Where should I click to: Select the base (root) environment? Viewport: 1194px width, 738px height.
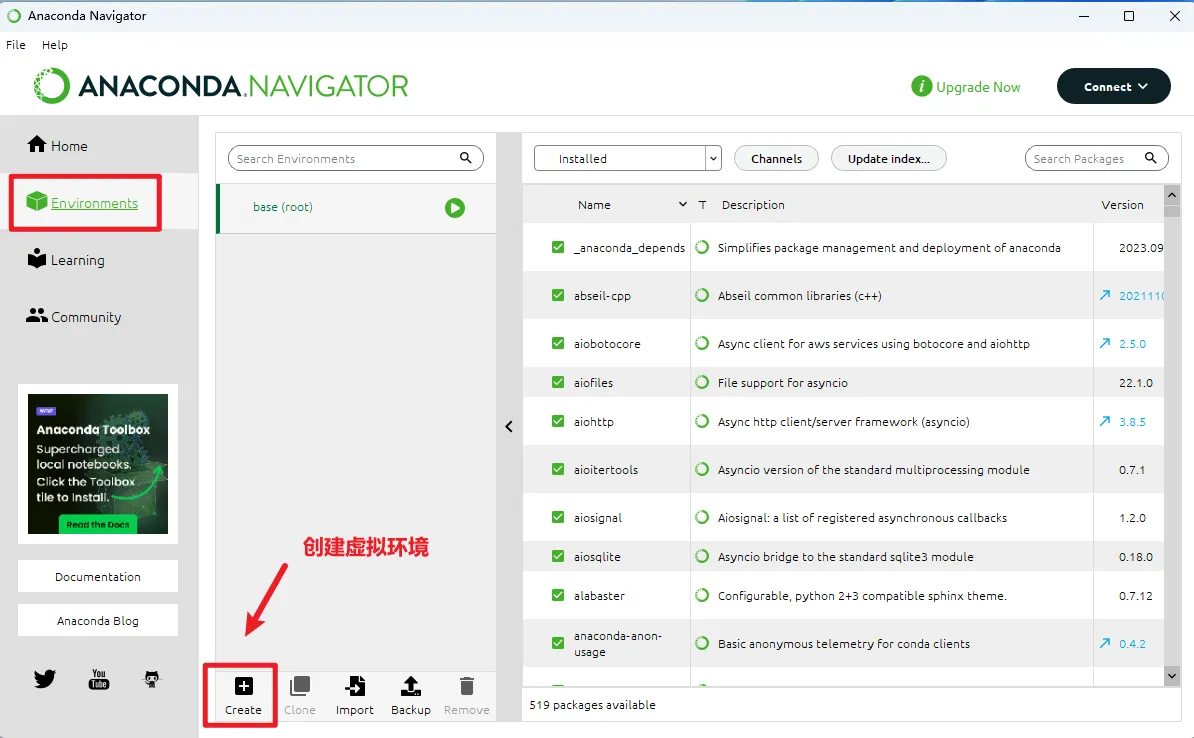(356, 208)
